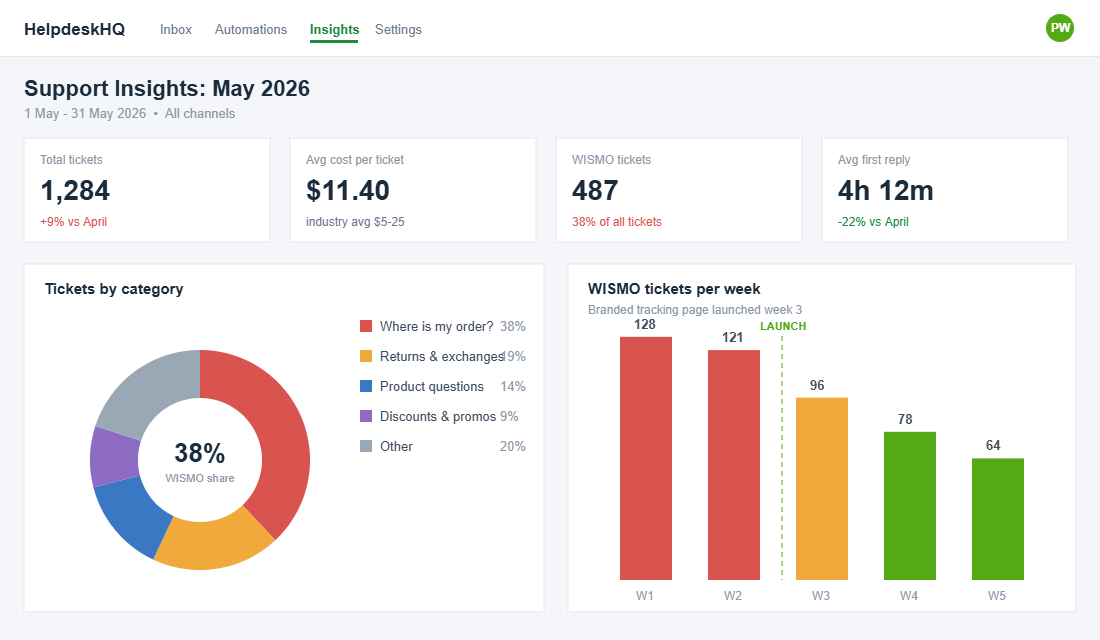Click the green W5 bar showing 64
The image size is (1100, 640).
pos(998,519)
